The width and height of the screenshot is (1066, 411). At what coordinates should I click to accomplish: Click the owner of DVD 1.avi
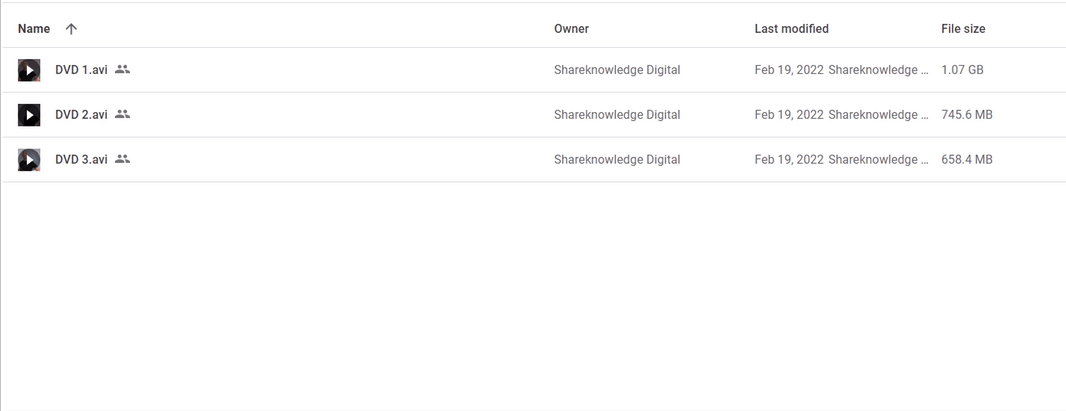617,70
